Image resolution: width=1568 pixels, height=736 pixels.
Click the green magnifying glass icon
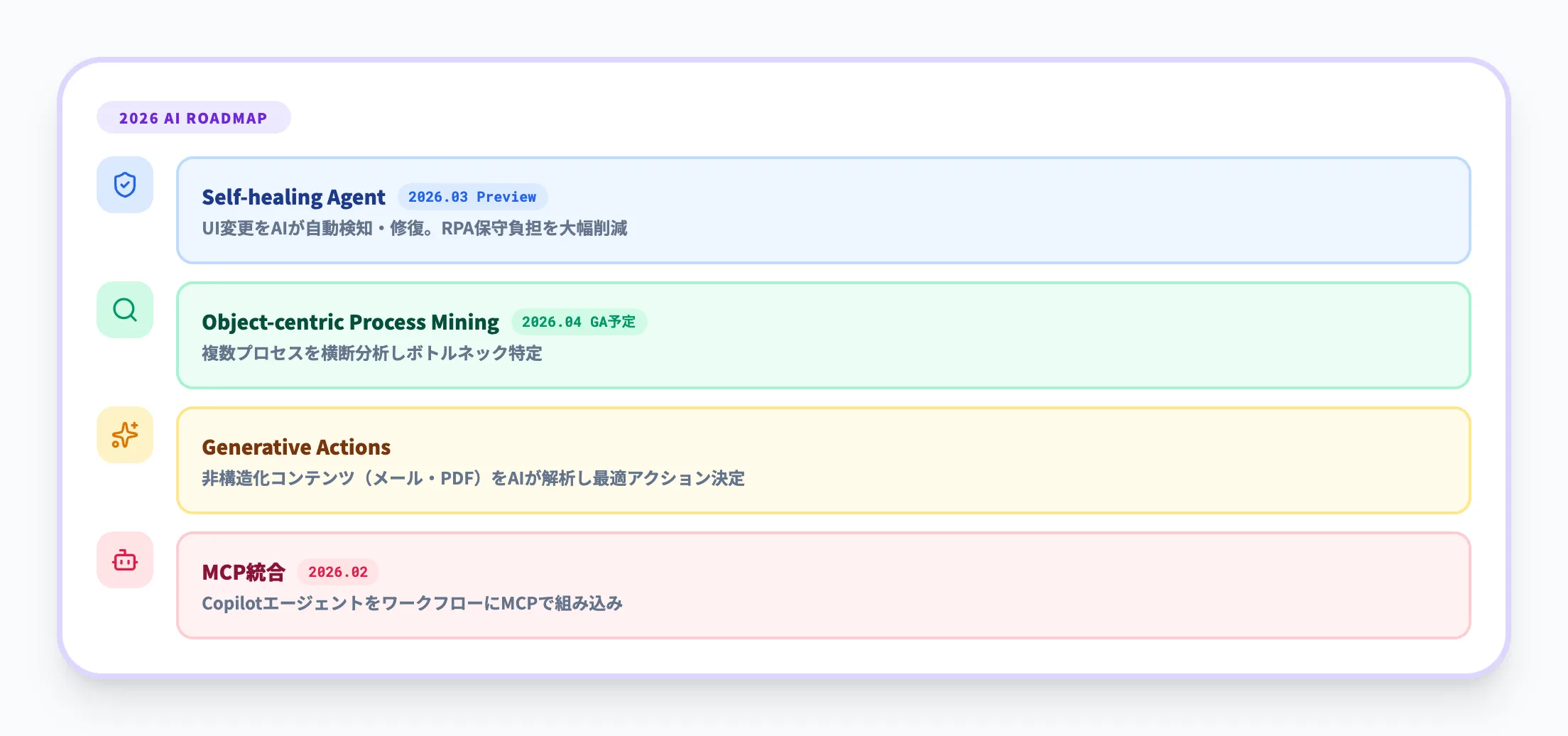[125, 310]
